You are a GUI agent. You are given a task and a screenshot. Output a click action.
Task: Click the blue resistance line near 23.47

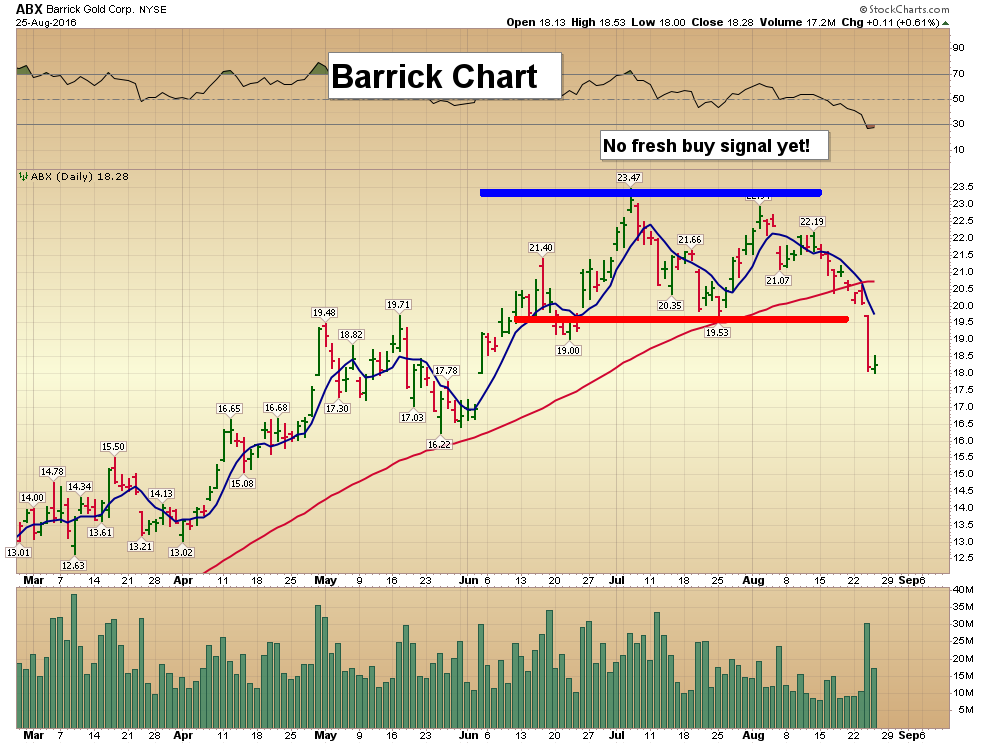pos(650,193)
